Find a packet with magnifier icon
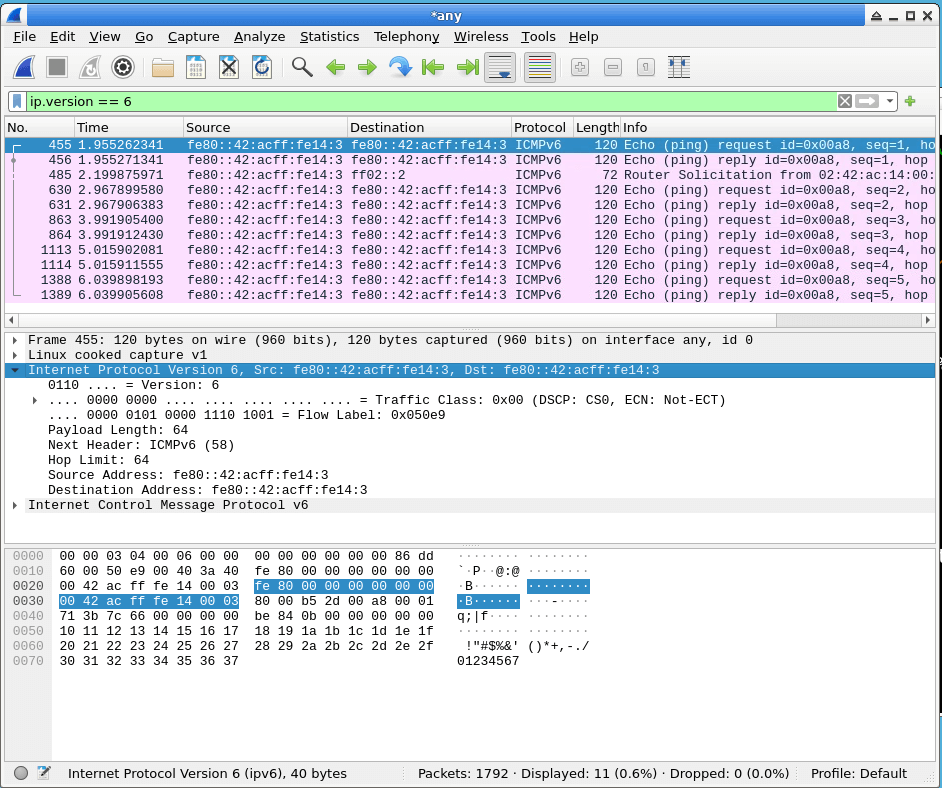Viewport: 942px width, 788px height. pyautogui.click(x=302, y=67)
